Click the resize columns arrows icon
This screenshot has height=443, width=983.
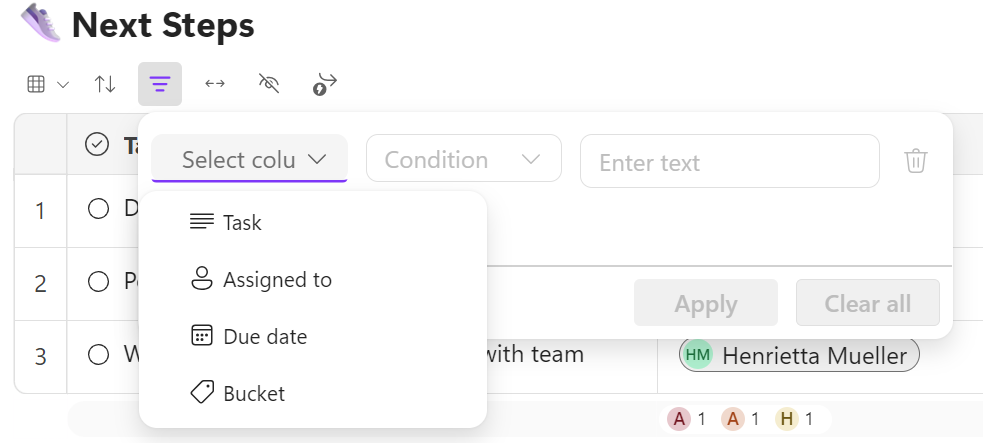[x=215, y=85]
